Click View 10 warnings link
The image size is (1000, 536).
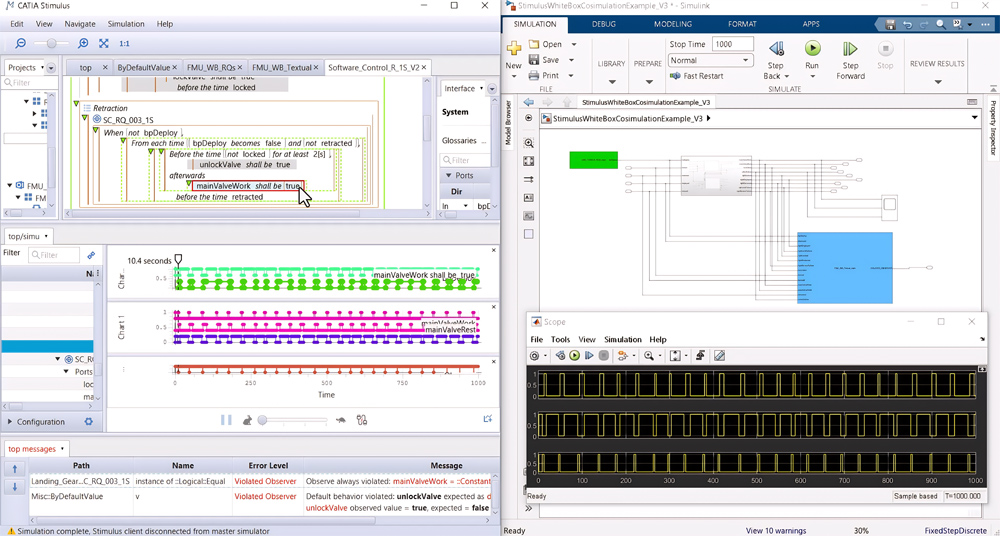tap(776, 530)
